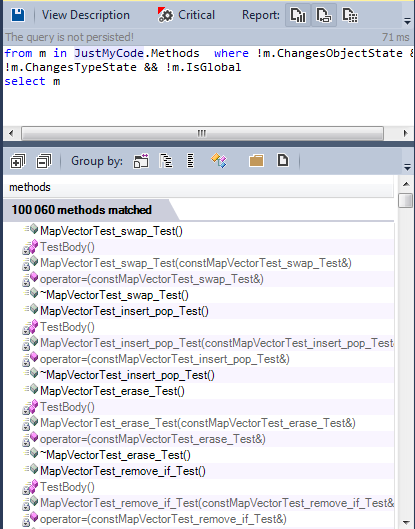
Task: Toggle the second Report export icon
Action: (324, 15)
